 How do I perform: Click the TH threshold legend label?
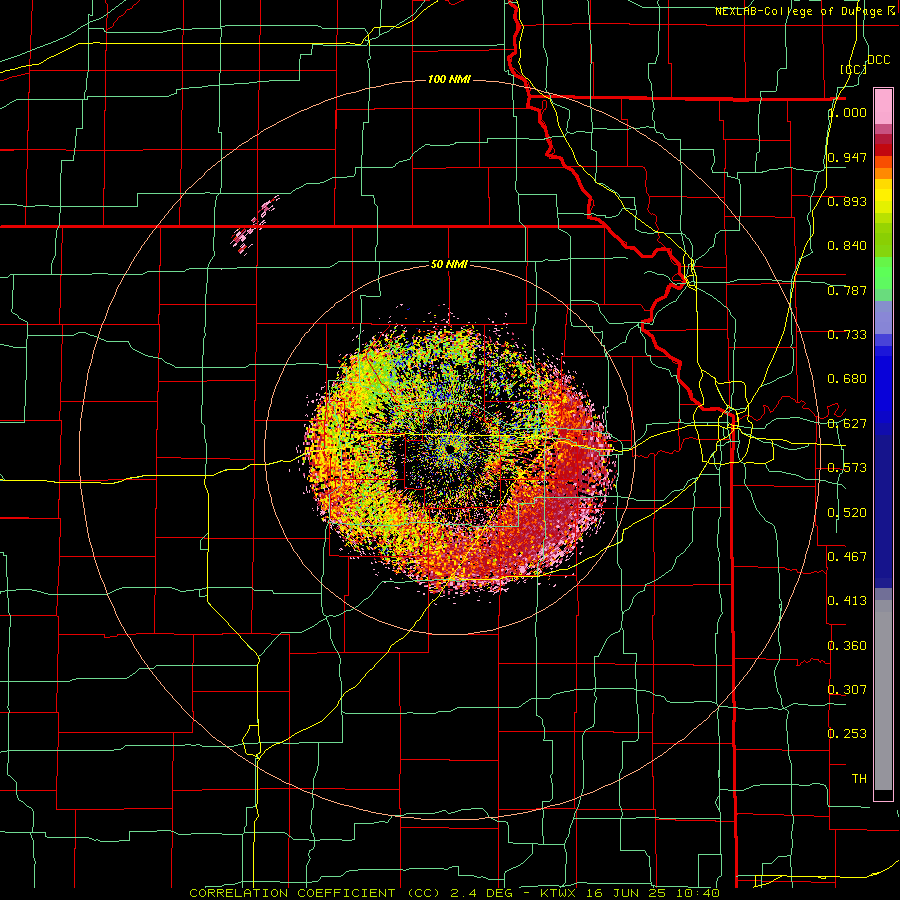(859, 779)
